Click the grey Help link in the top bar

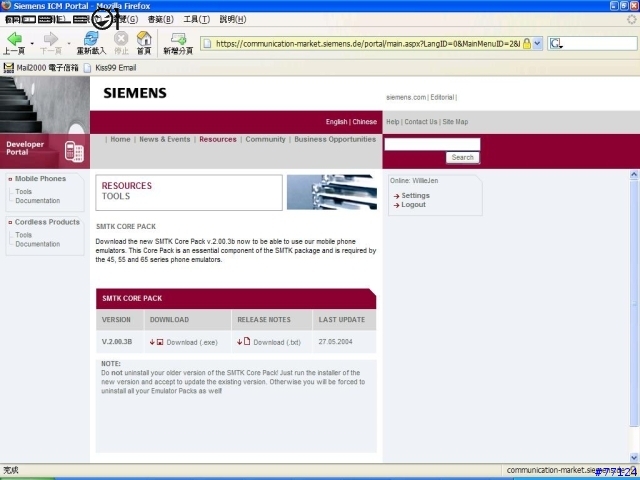point(393,122)
